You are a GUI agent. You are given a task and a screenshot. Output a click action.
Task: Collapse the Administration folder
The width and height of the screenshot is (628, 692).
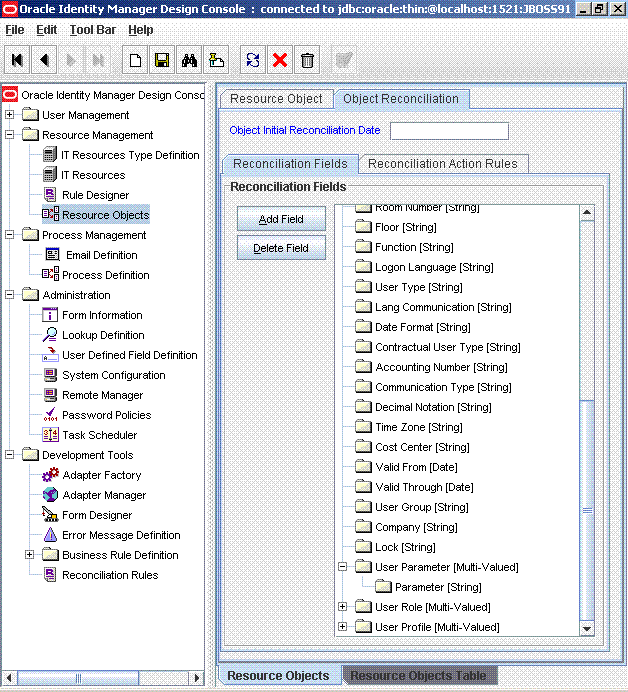(9, 295)
